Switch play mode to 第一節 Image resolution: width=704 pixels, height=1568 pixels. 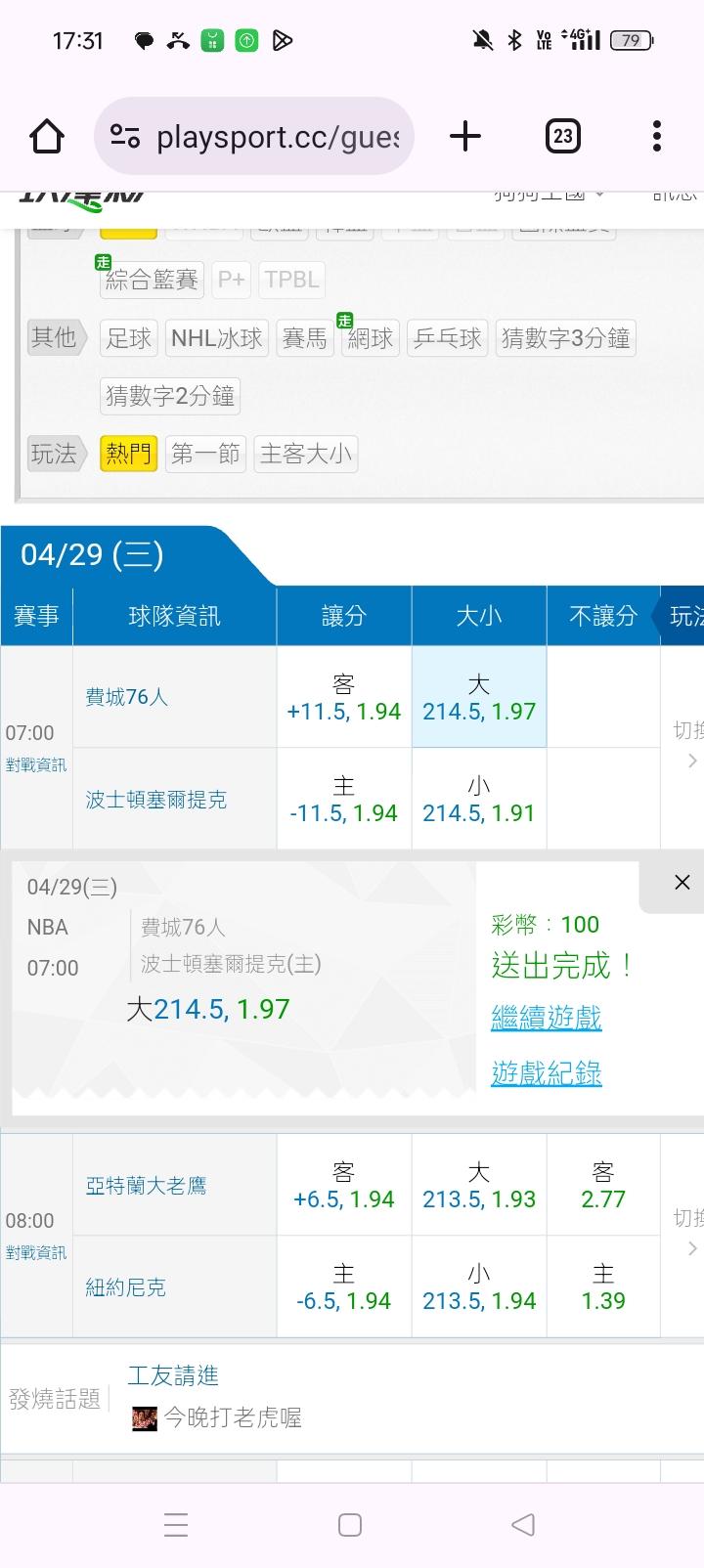click(x=205, y=454)
